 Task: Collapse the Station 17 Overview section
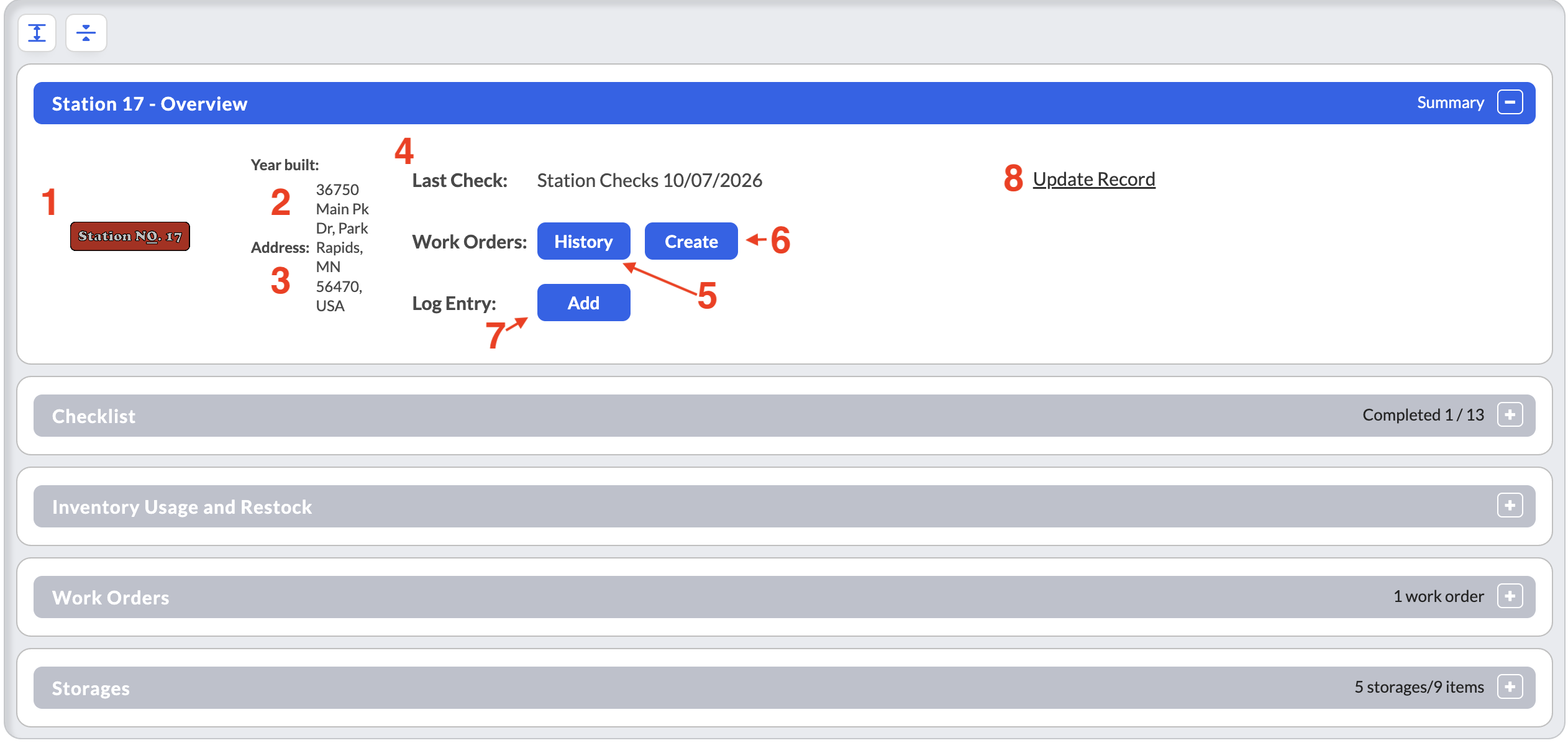coord(1510,103)
